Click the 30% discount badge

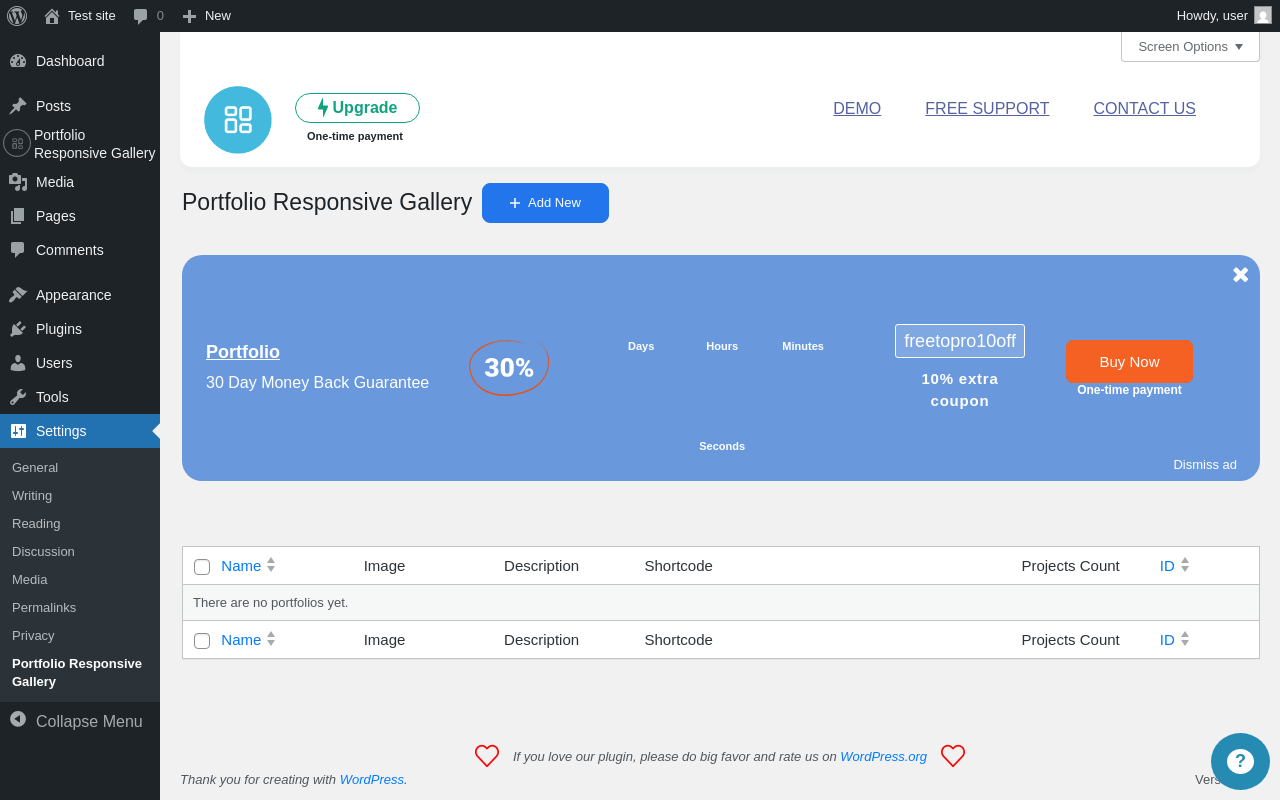pos(509,367)
